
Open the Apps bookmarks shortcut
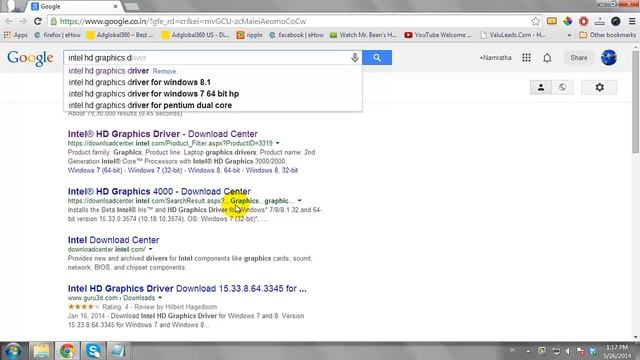coord(16,35)
